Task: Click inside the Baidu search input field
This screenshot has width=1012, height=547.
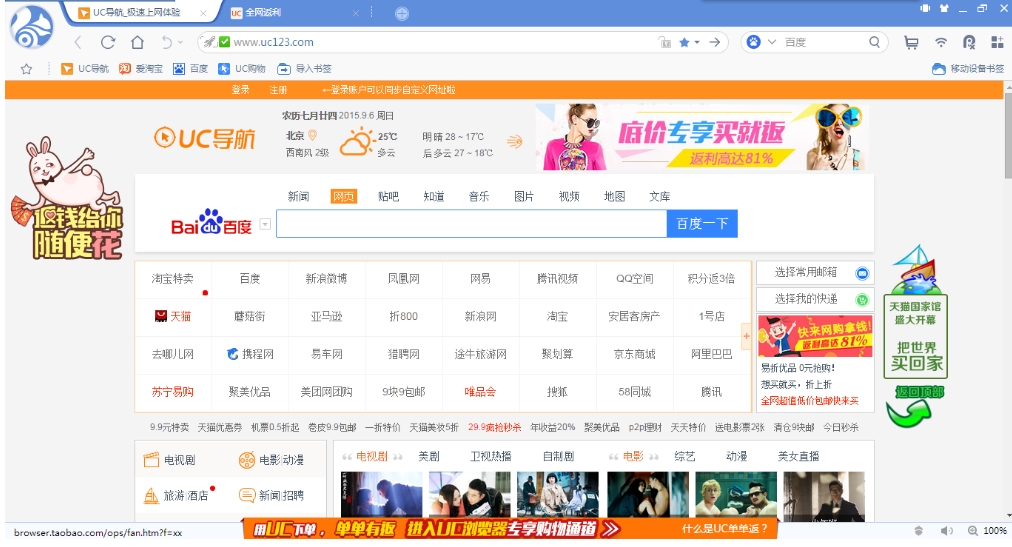Action: (471, 224)
